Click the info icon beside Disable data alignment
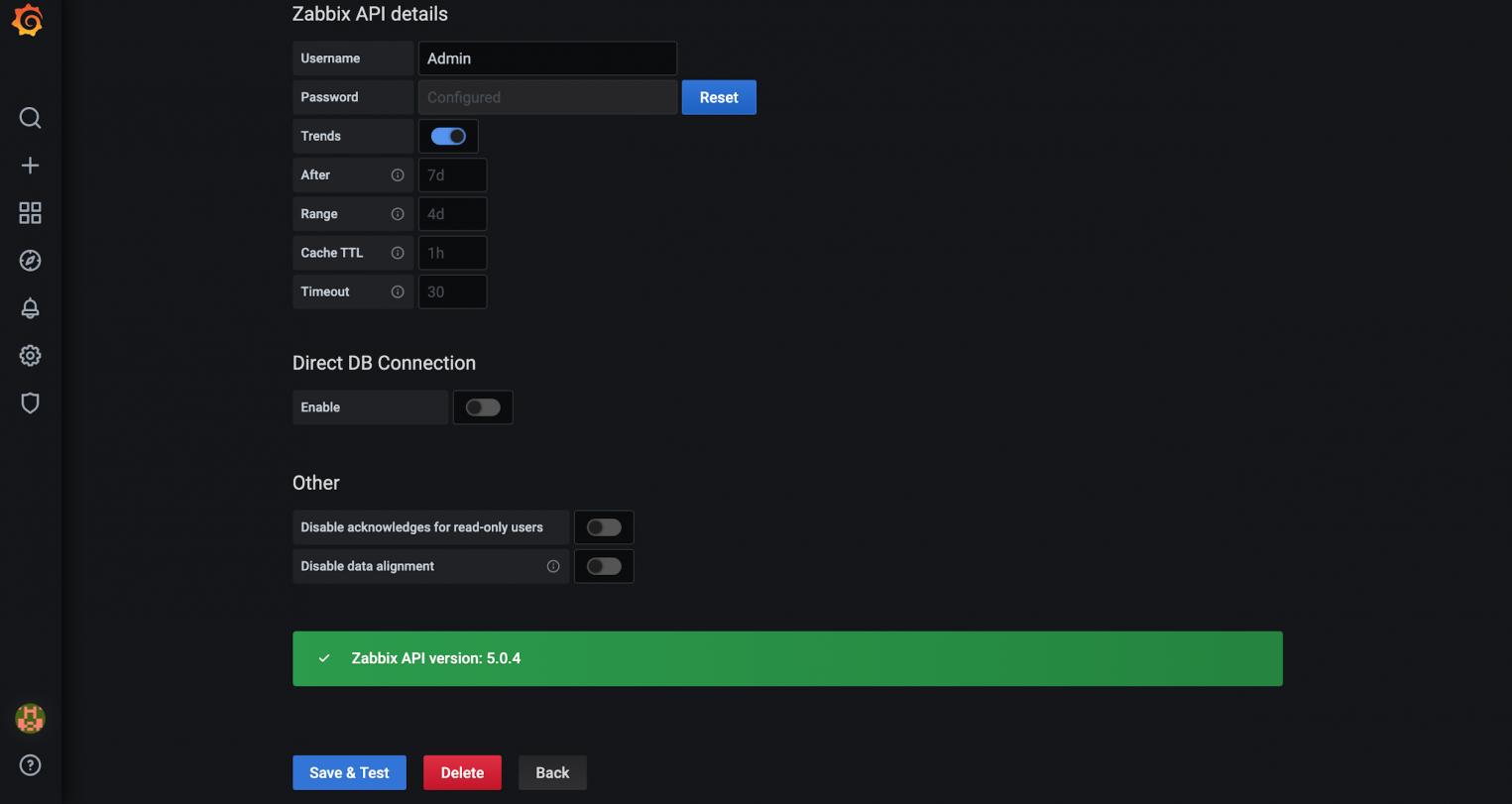Image resolution: width=1512 pixels, height=804 pixels. tap(553, 566)
